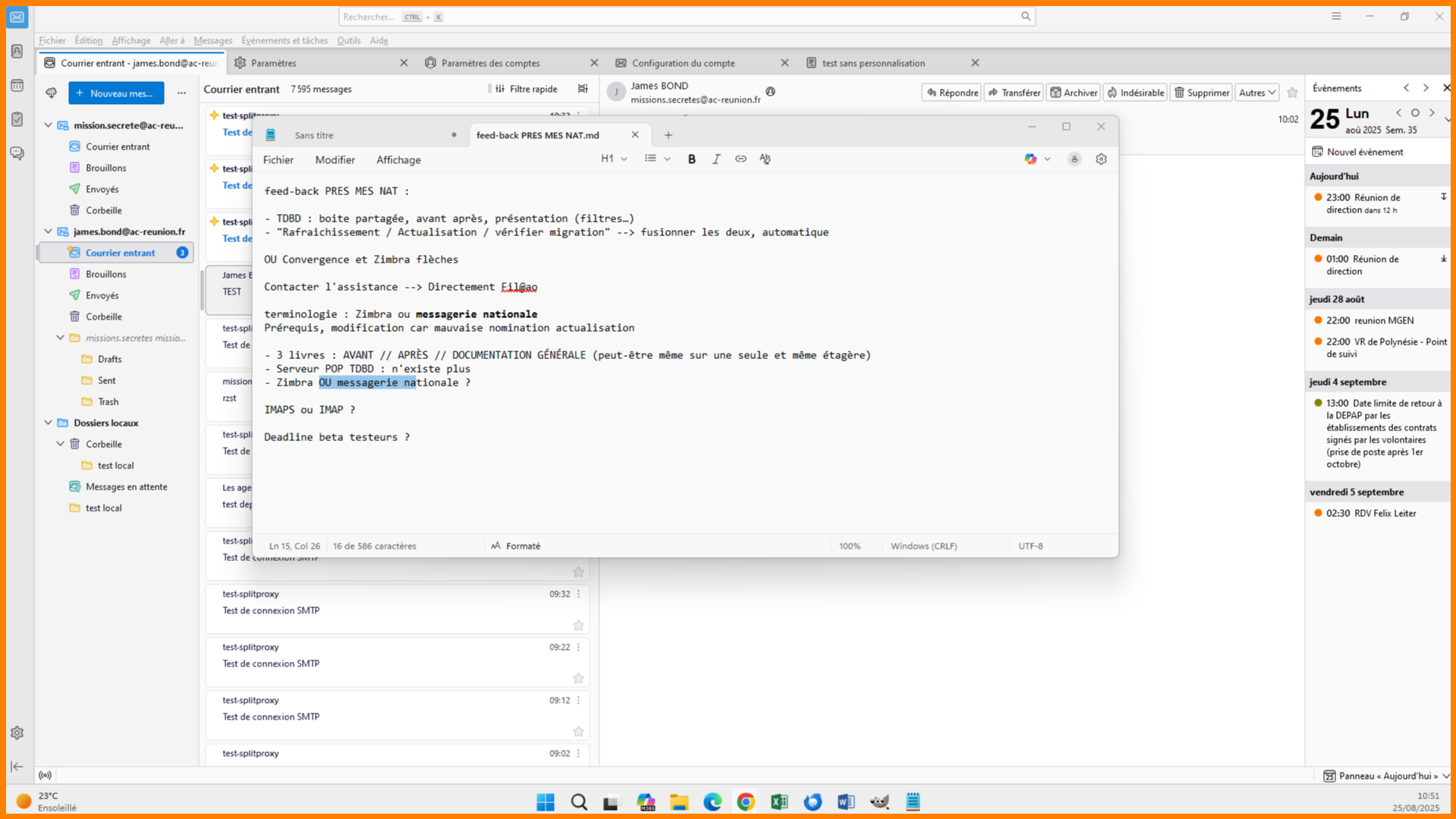Screen dimensions: 1456x819
Task: Click the Italic formatting icon
Action: click(x=715, y=159)
